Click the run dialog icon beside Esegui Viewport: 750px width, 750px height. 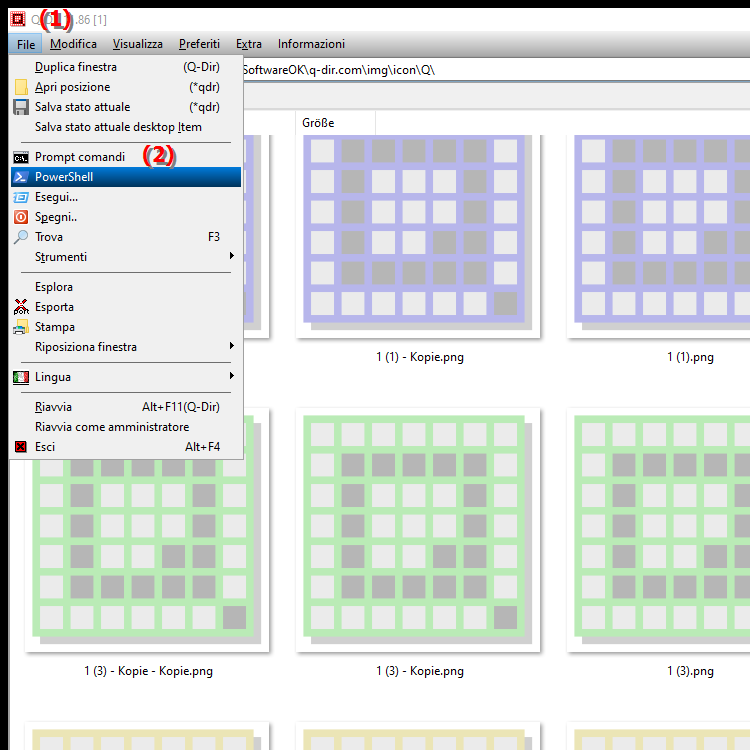(x=21, y=197)
